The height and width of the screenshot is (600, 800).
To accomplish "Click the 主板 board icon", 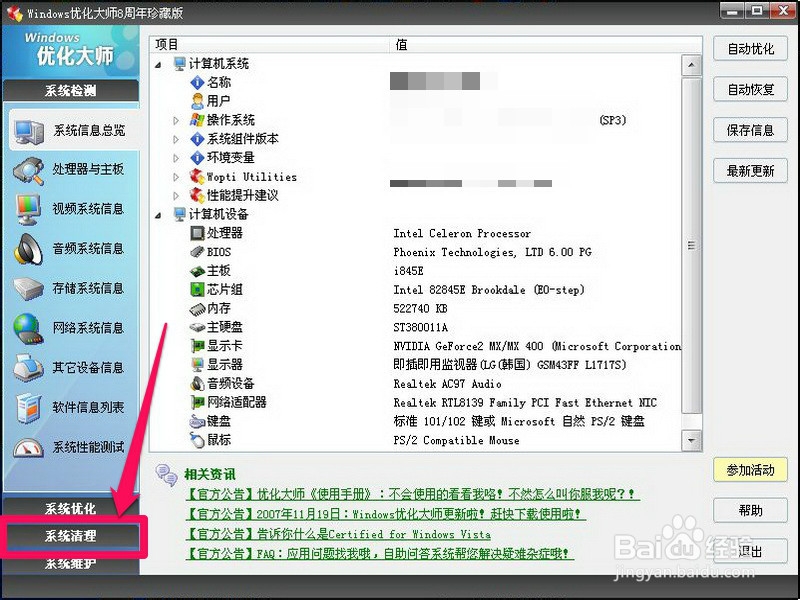I will [197, 271].
